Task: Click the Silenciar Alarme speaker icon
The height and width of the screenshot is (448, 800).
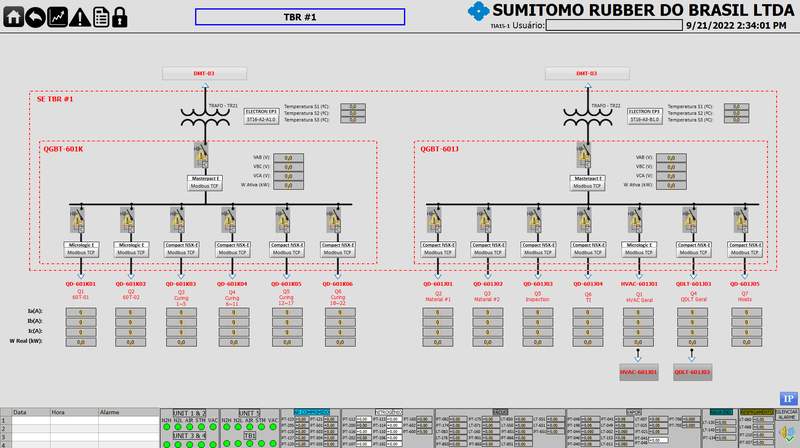Action: coord(787,433)
